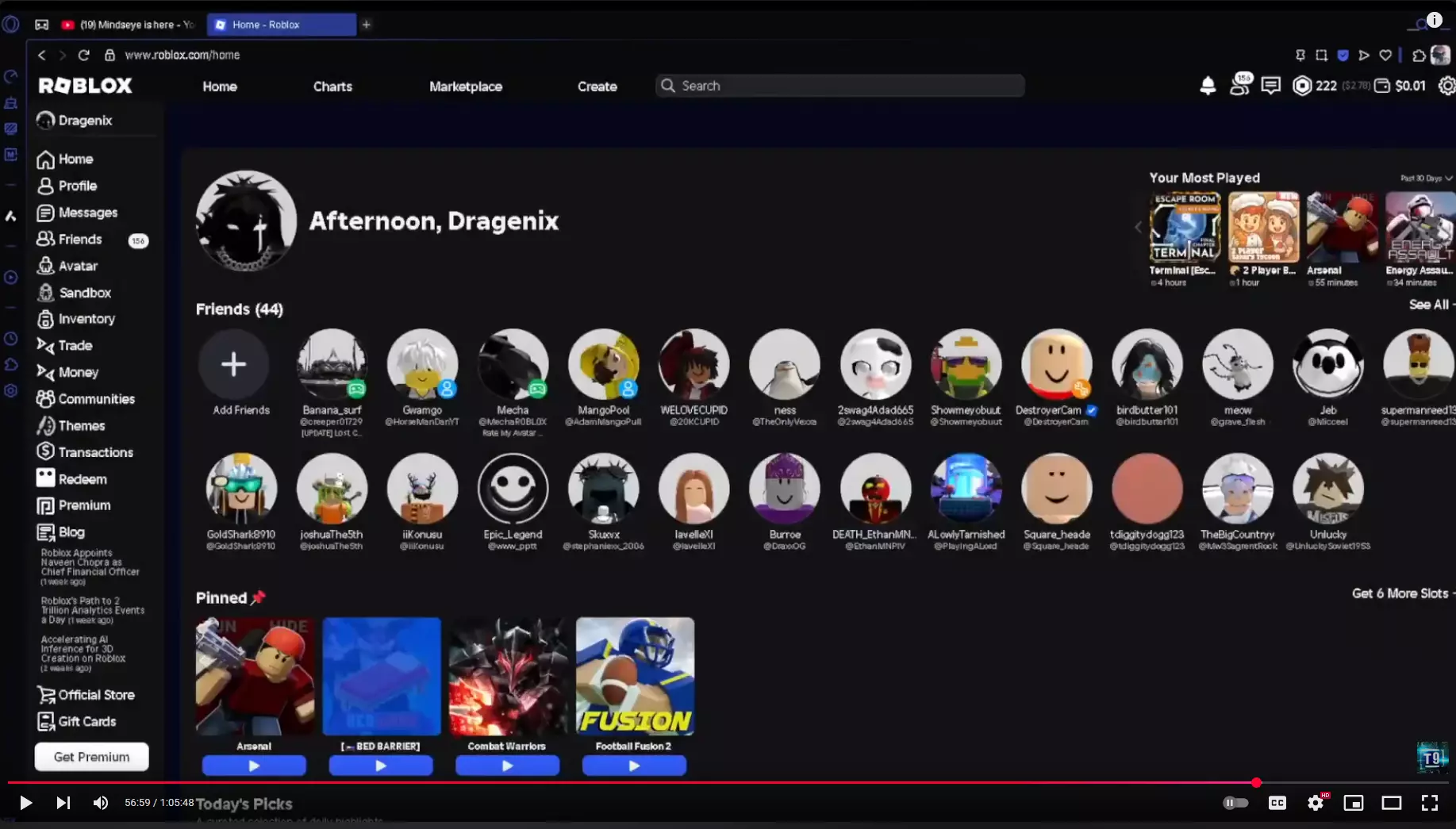The height and width of the screenshot is (829, 1456).
Task: Switch to the Mindseye YouTube browser tab
Action: [x=129, y=25]
